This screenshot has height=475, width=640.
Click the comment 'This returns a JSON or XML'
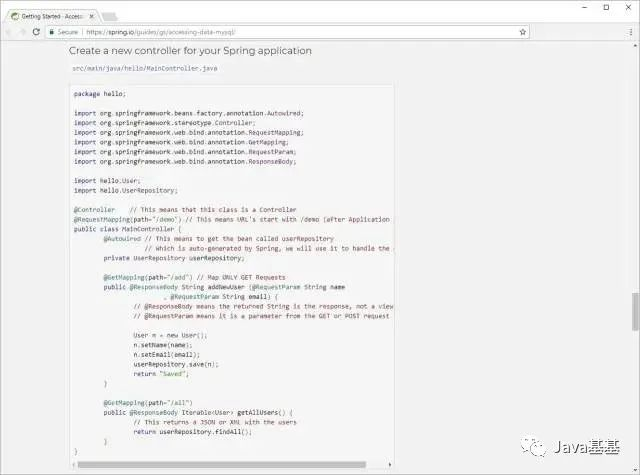point(215,422)
